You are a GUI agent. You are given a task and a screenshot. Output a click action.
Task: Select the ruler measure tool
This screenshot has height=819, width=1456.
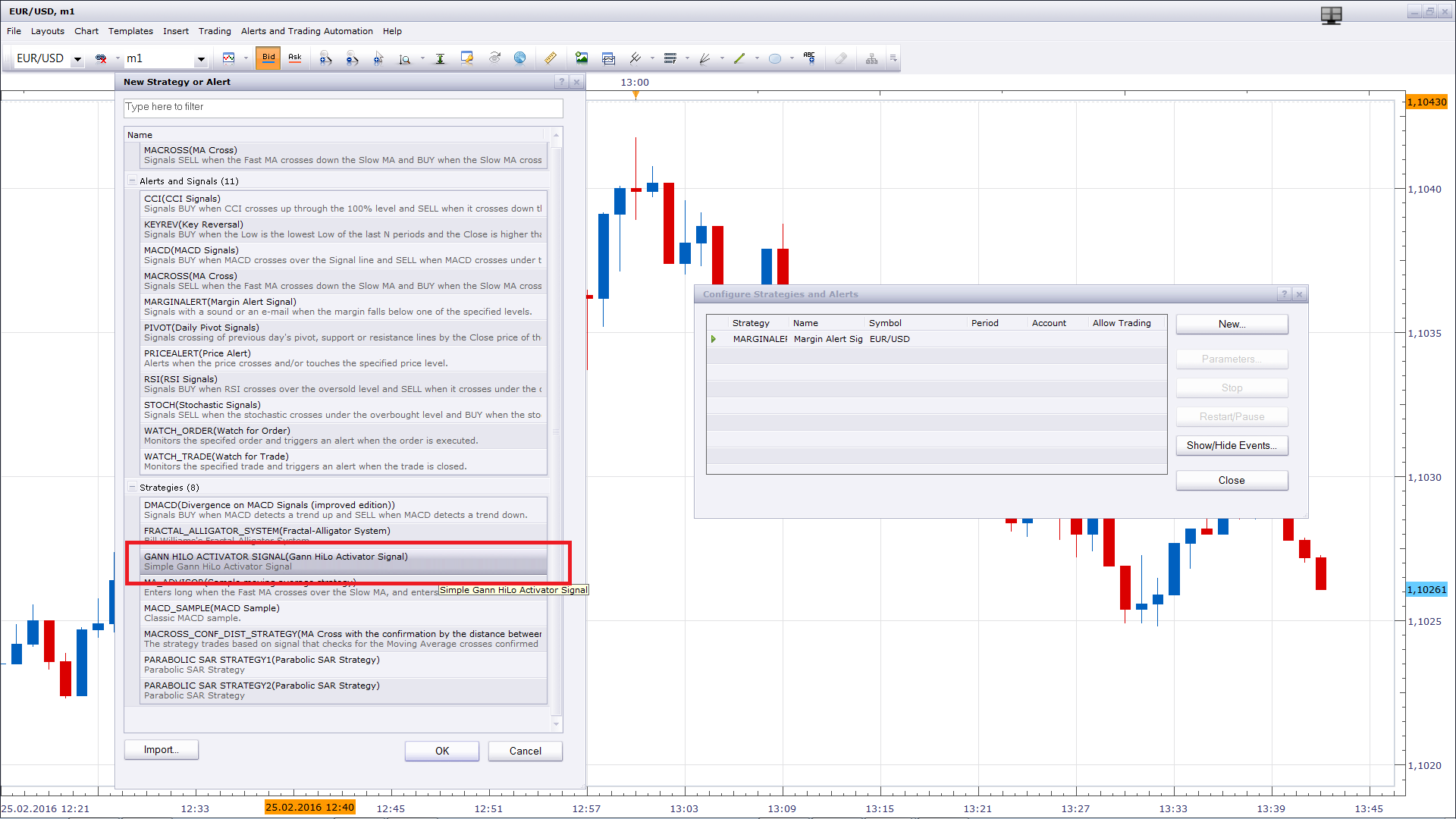[551, 58]
